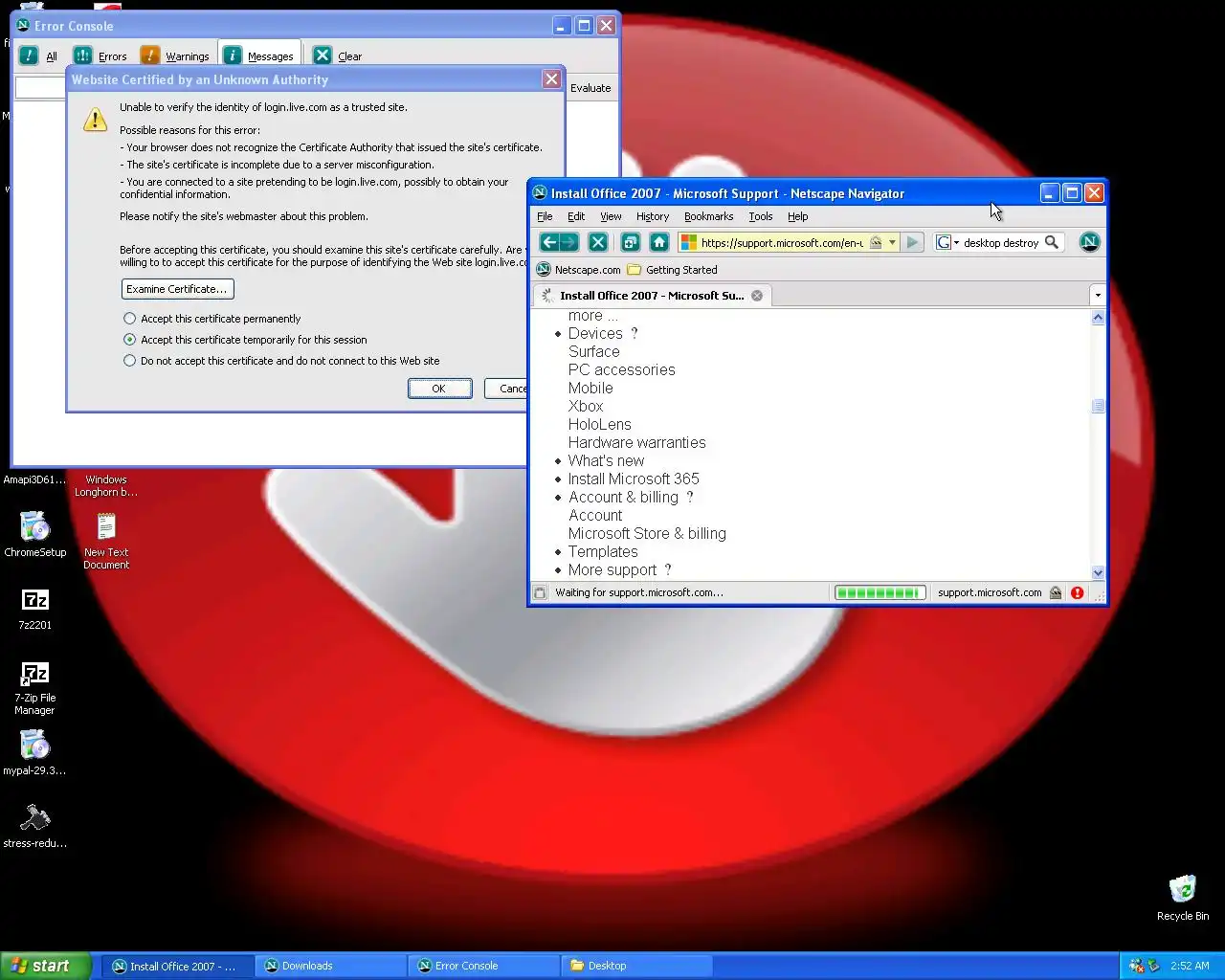Click the padlock icon inside the address bar
This screenshot has height=980, width=1225.
pyautogui.click(x=875, y=242)
